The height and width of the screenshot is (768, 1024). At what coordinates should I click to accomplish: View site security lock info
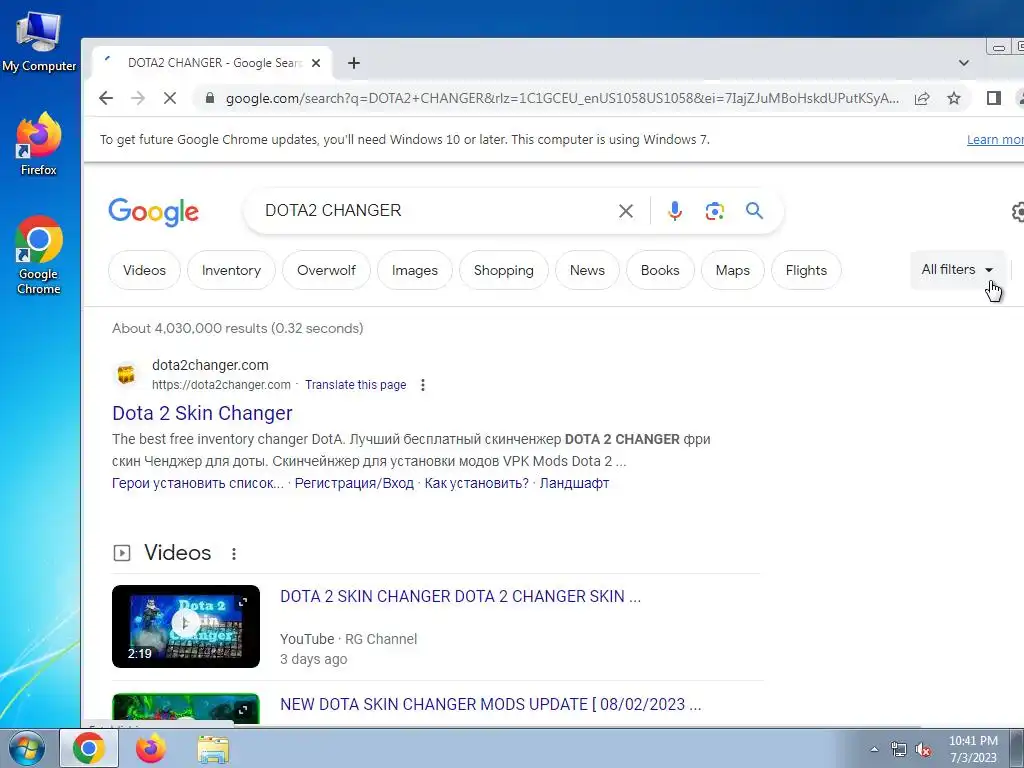click(210, 98)
